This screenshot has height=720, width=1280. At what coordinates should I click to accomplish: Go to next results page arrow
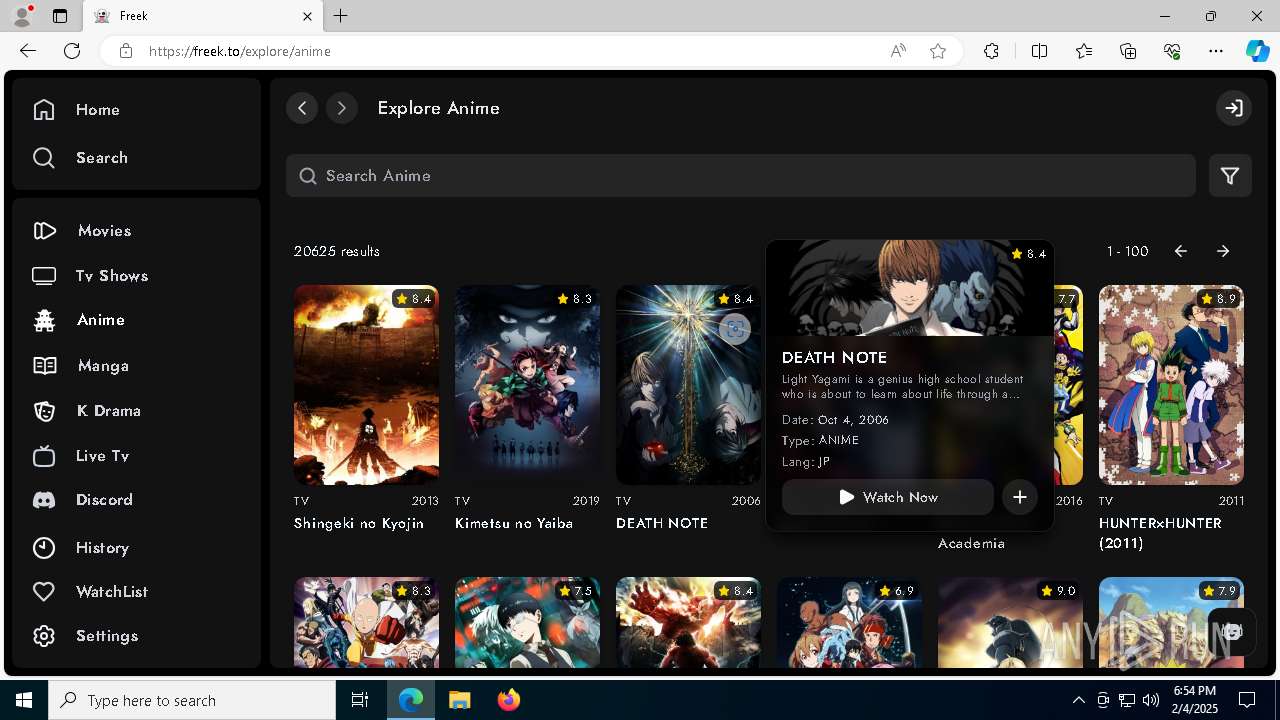click(1223, 252)
